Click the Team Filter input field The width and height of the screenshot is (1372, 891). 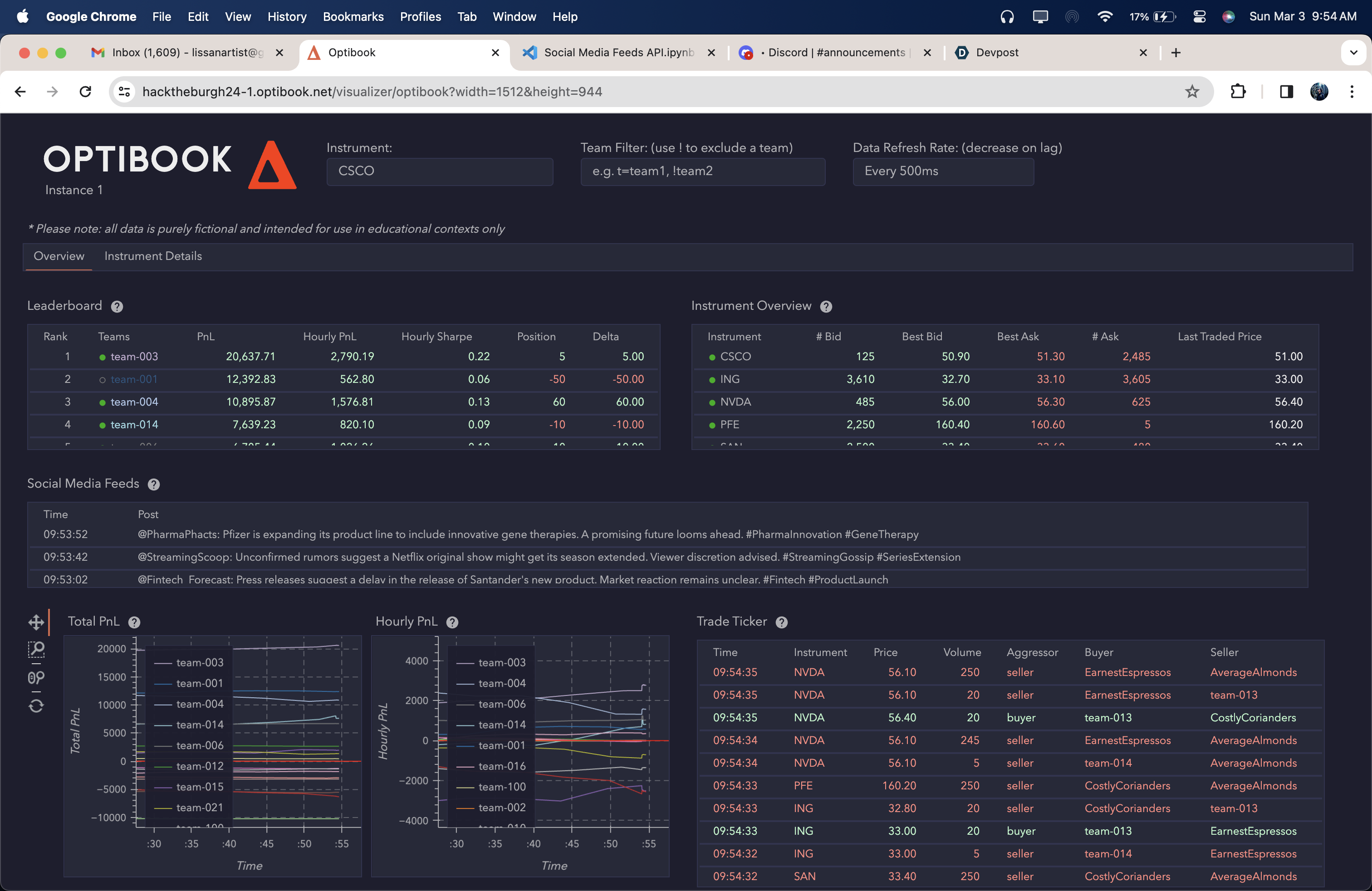tap(702, 171)
